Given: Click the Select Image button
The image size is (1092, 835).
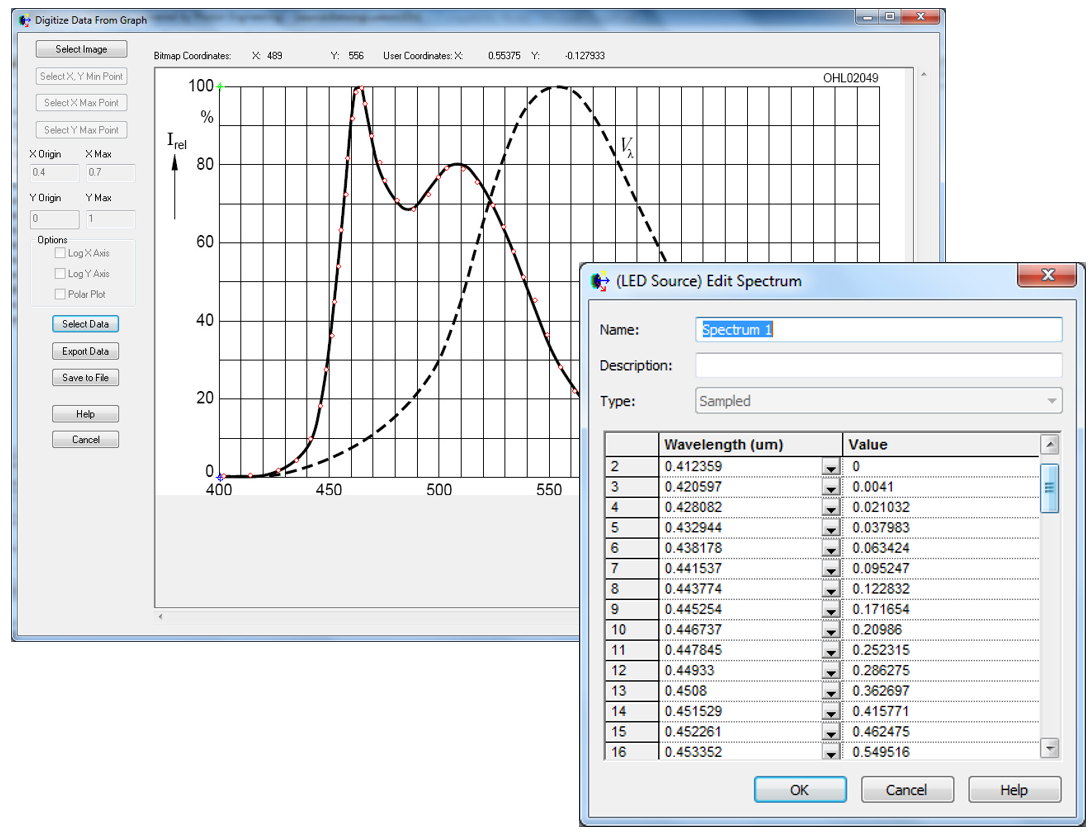Looking at the screenshot, I should pyautogui.click(x=81, y=49).
